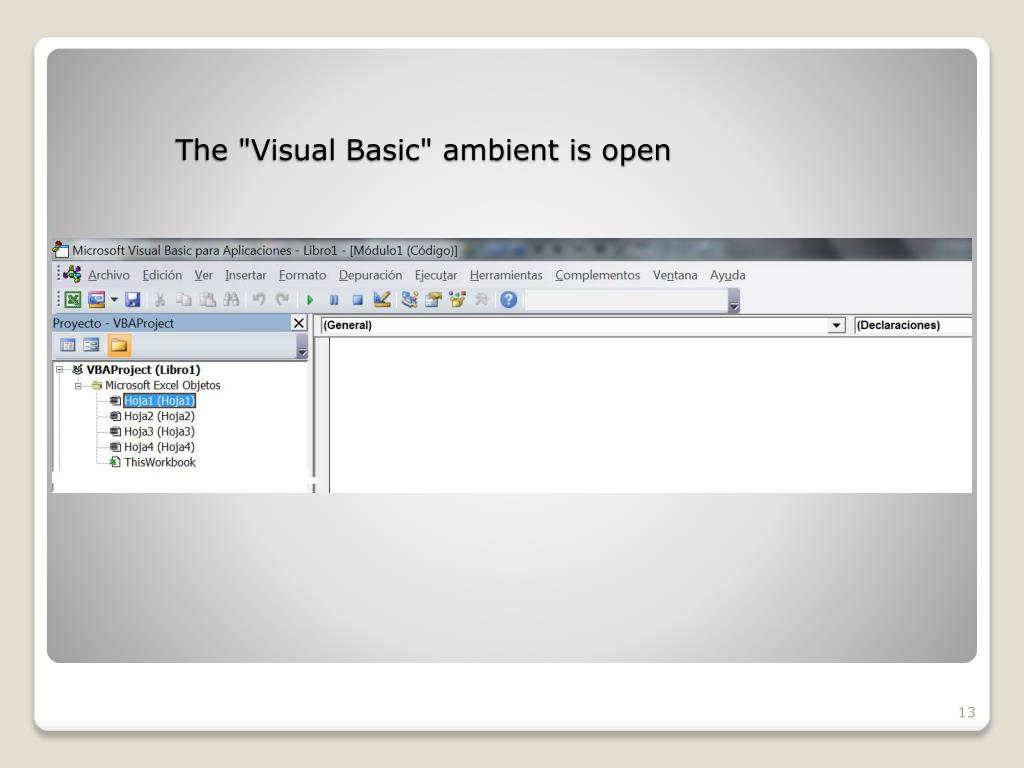Viewport: 1024px width, 768px height.
Task: Open the Archivo menu
Action: tap(109, 275)
